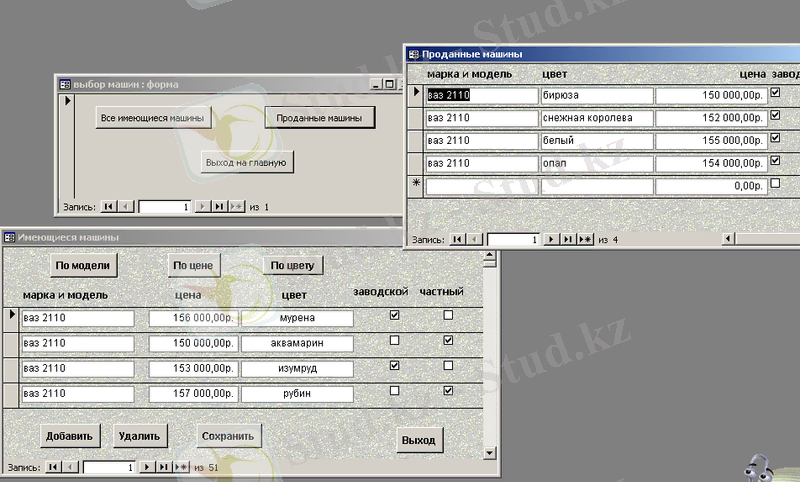Go to first record in Проданные машины
Screen dimensions: 800x482
point(457,239)
